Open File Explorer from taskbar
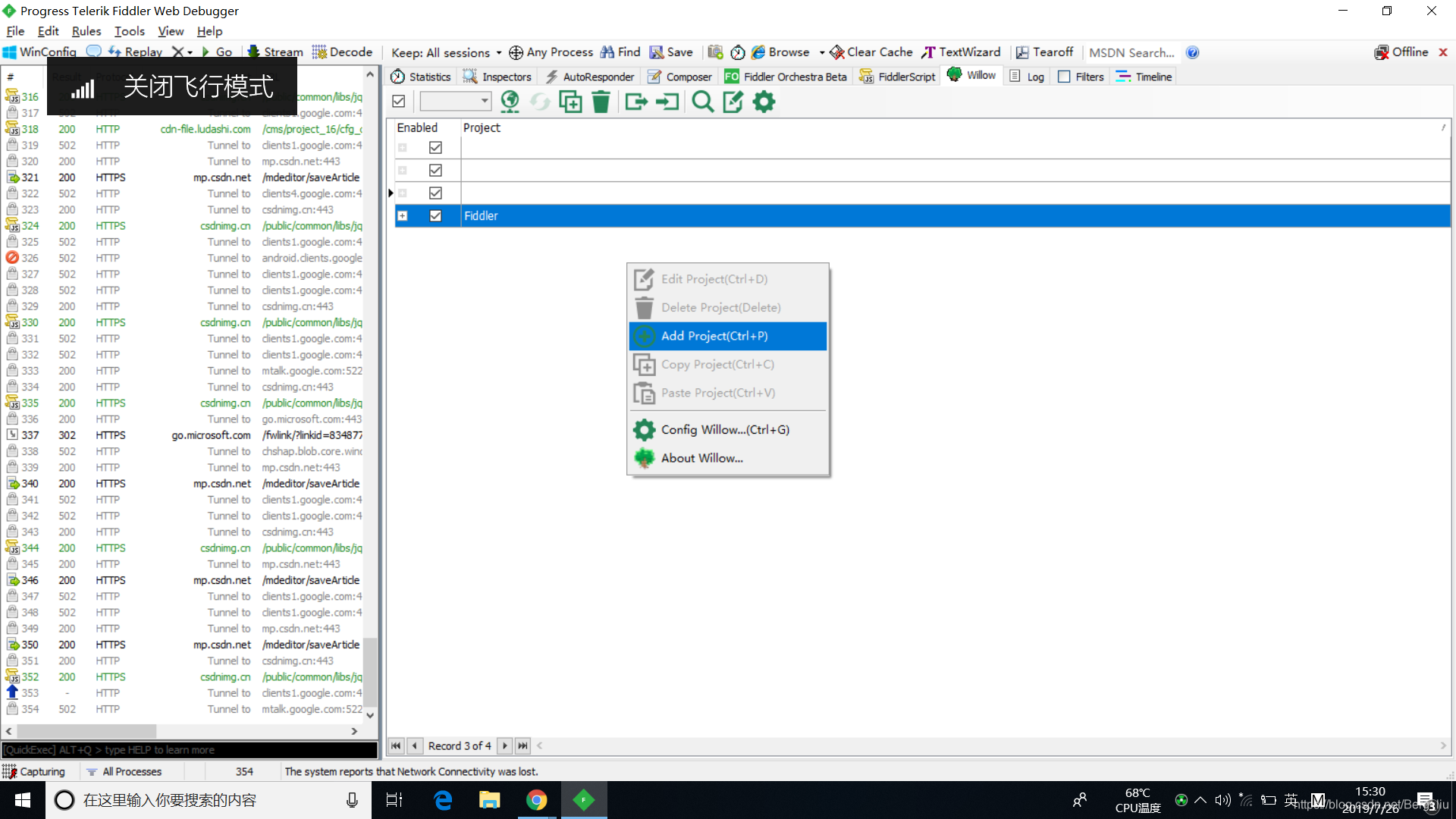Viewport: 1456px width, 819px height. pos(490,800)
